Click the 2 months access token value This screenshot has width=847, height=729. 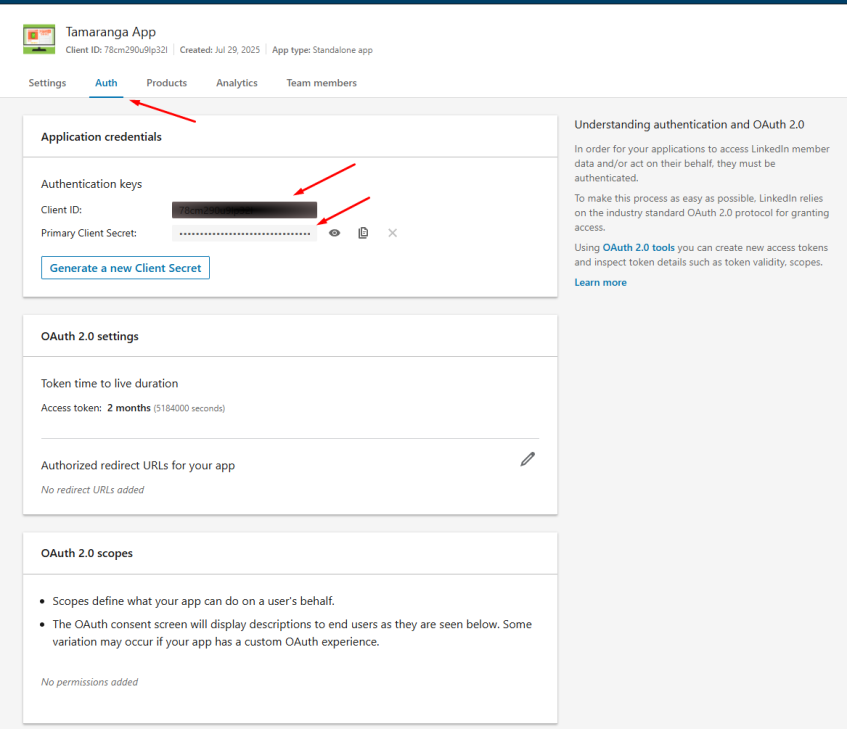129,408
